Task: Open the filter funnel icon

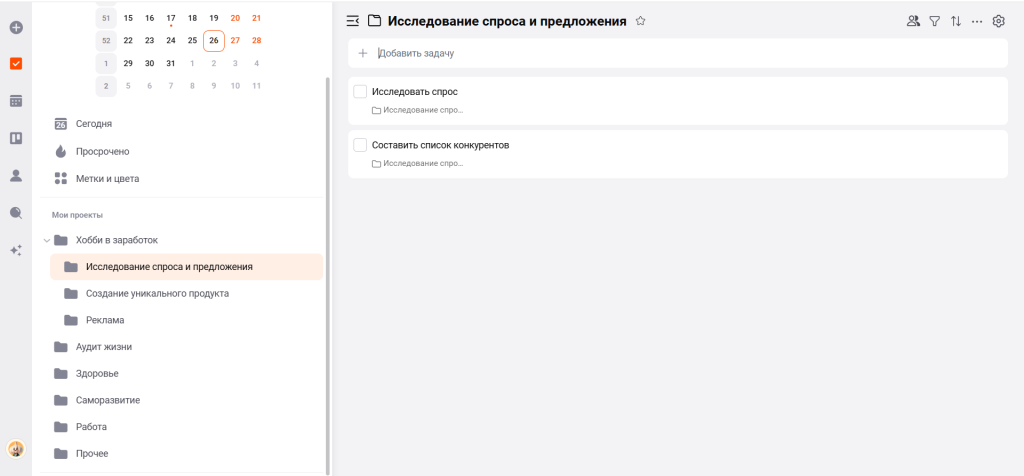Action: [x=934, y=21]
